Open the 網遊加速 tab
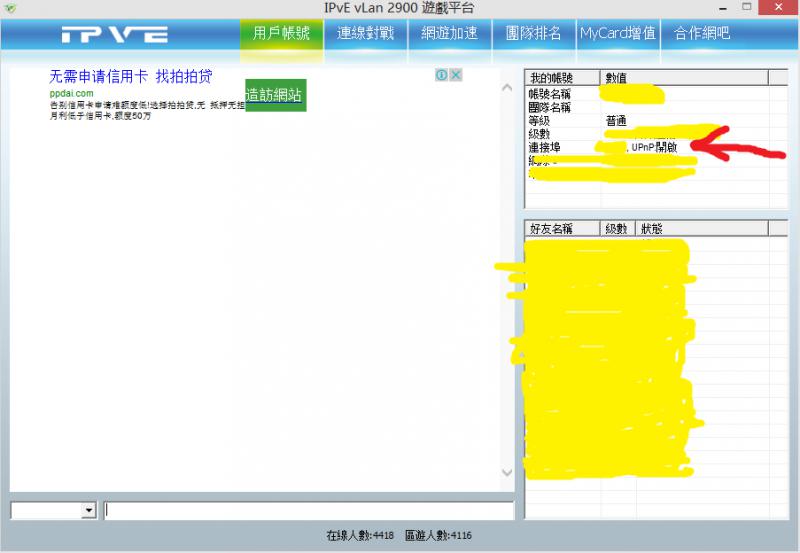The width and height of the screenshot is (800, 553). click(450, 34)
